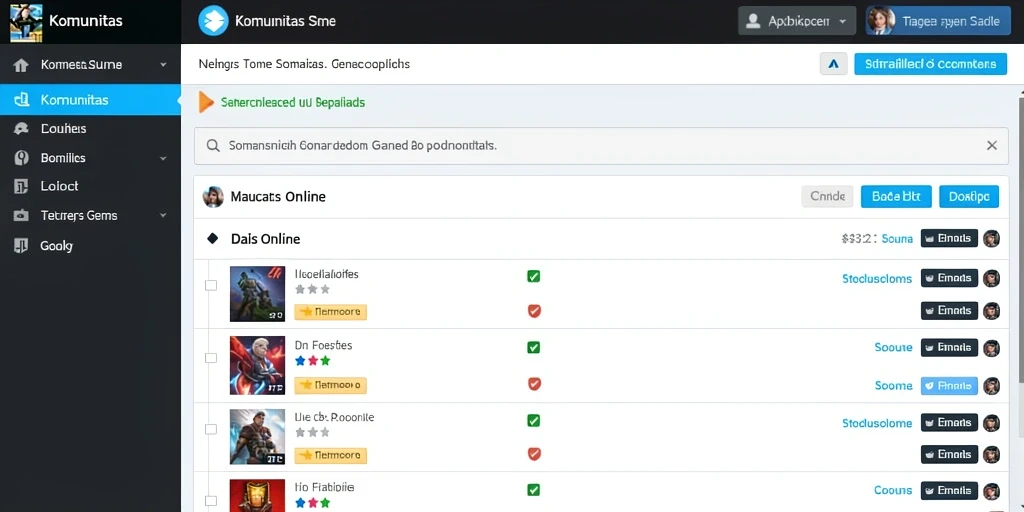Click the avatar icon next to Maucats Online

[213, 197]
